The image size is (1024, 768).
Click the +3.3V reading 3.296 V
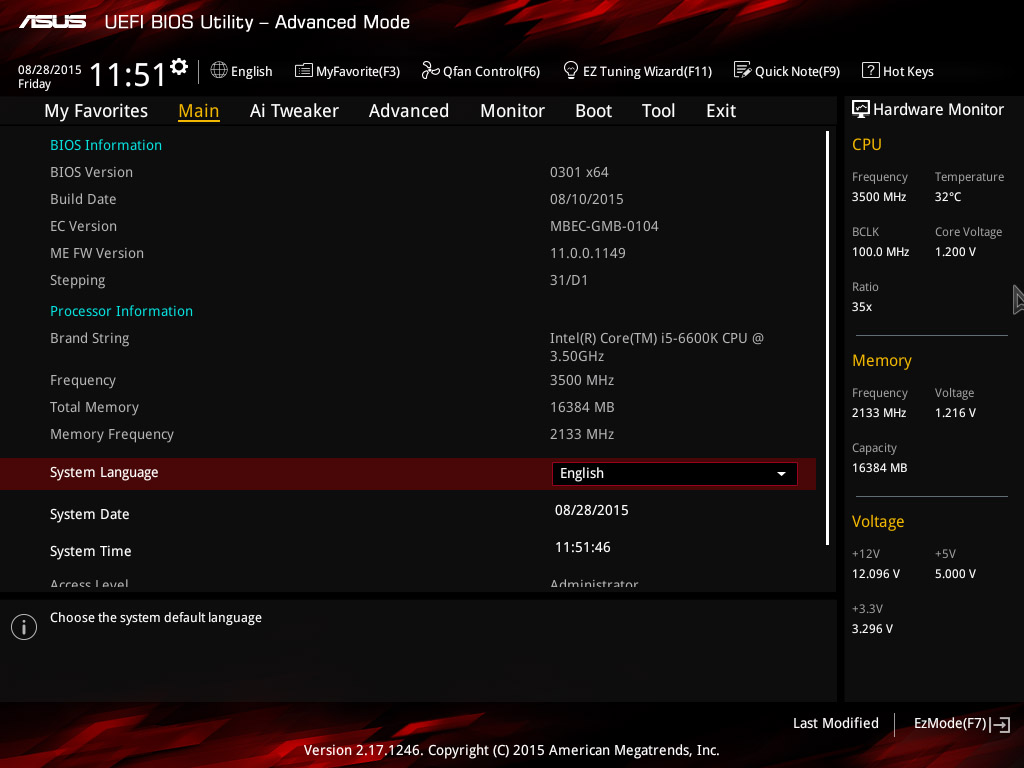[872, 629]
